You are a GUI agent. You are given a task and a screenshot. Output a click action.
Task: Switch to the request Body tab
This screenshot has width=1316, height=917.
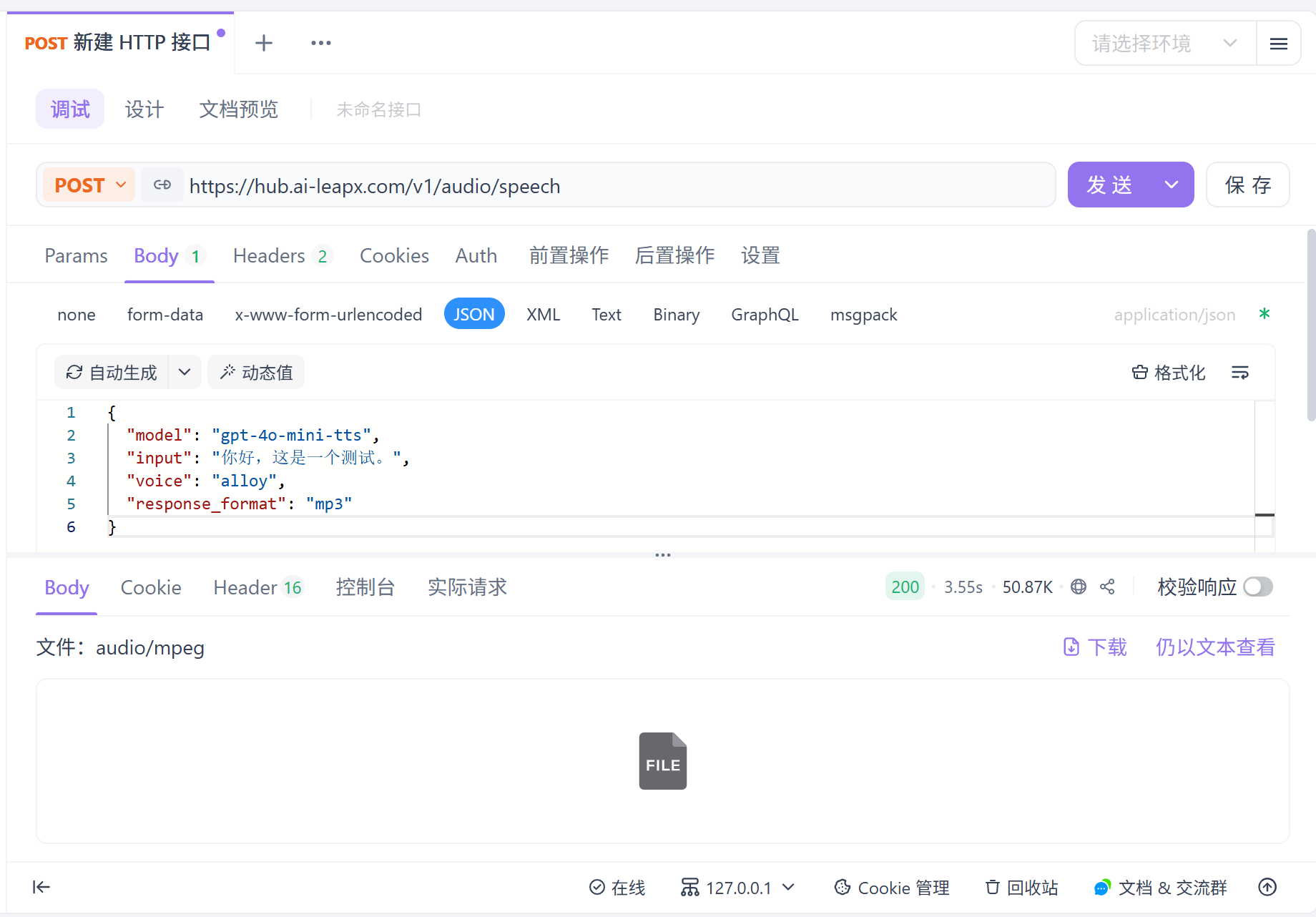coord(169,256)
